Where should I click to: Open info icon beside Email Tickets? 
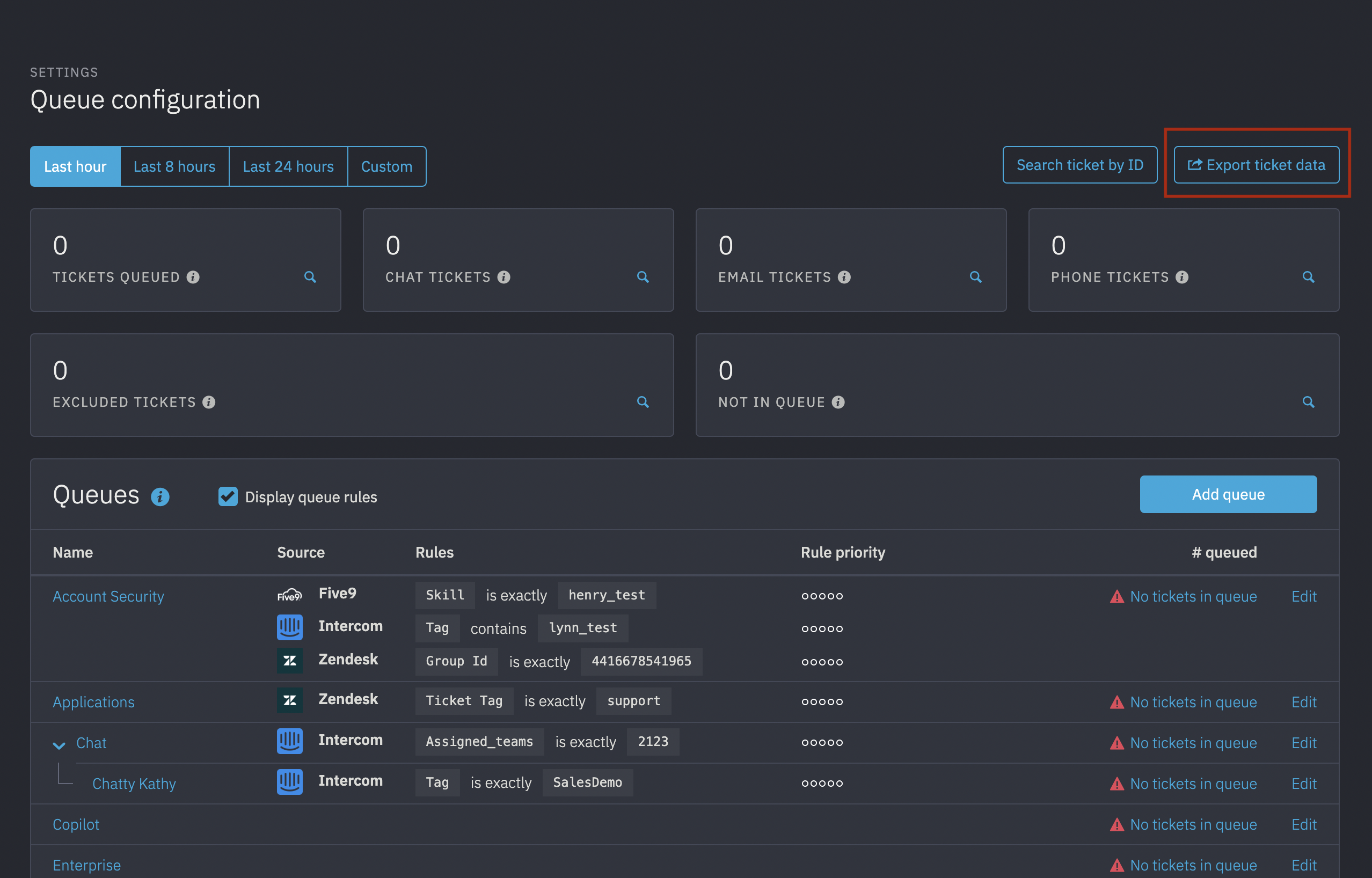coord(844,277)
